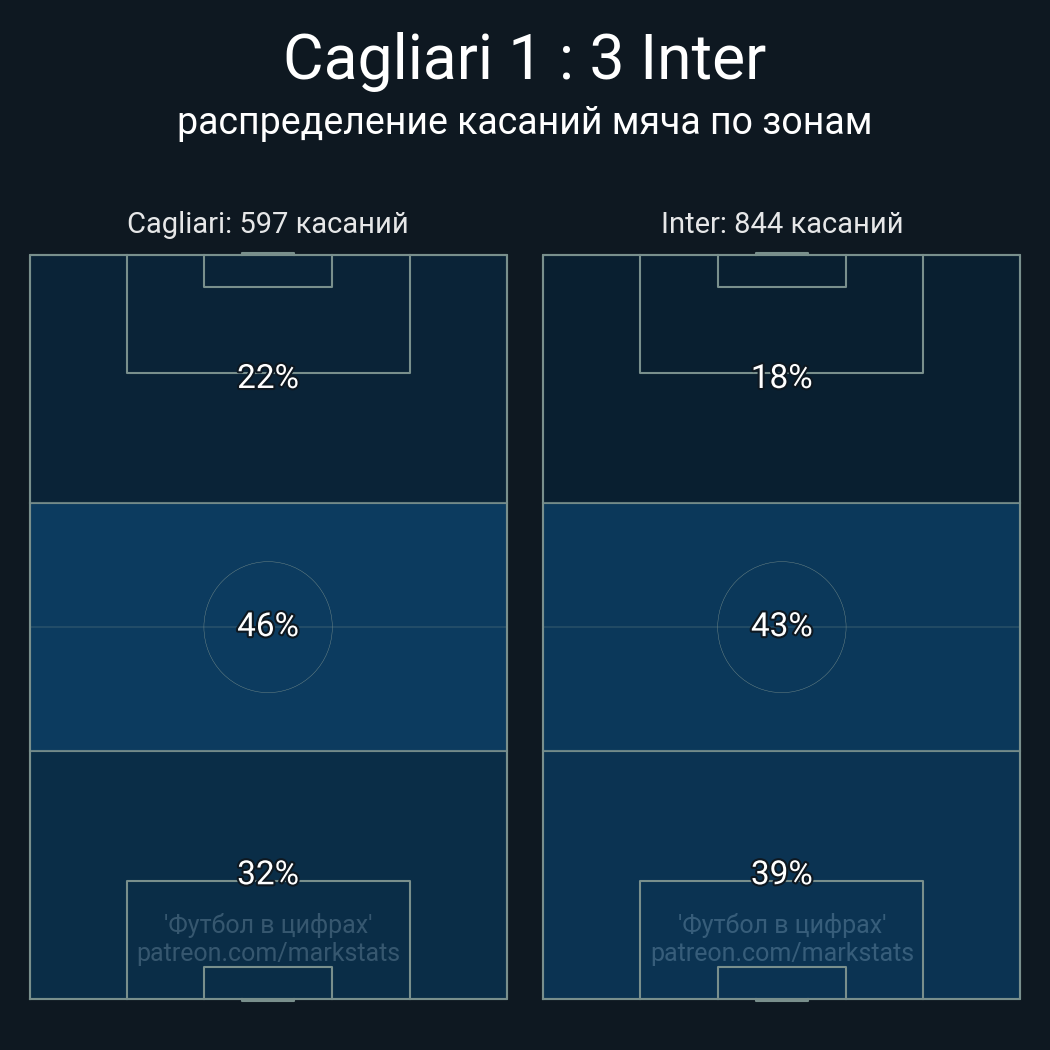The height and width of the screenshot is (1050, 1050).
Task: Select Inter's 18% attacking zone label
Action: coord(782,377)
